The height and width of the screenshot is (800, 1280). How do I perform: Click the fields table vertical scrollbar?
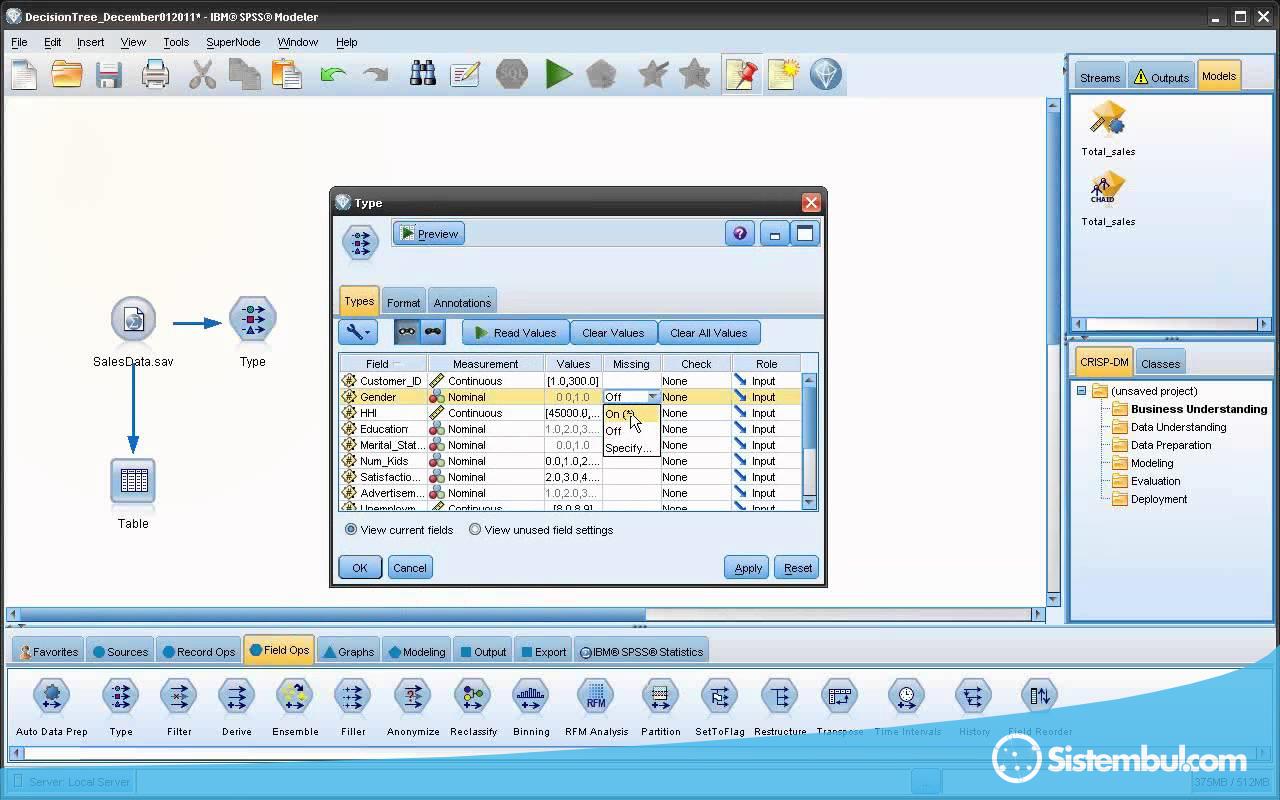(x=810, y=440)
